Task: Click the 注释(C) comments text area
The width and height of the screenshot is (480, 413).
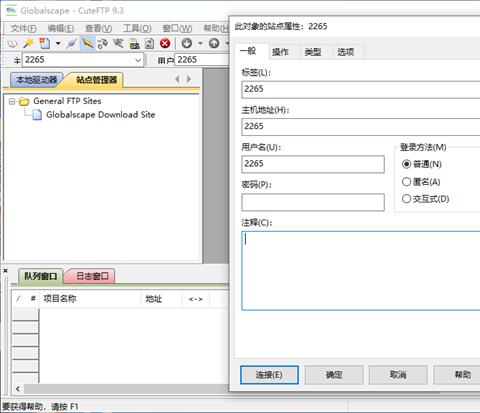Action: point(361,271)
